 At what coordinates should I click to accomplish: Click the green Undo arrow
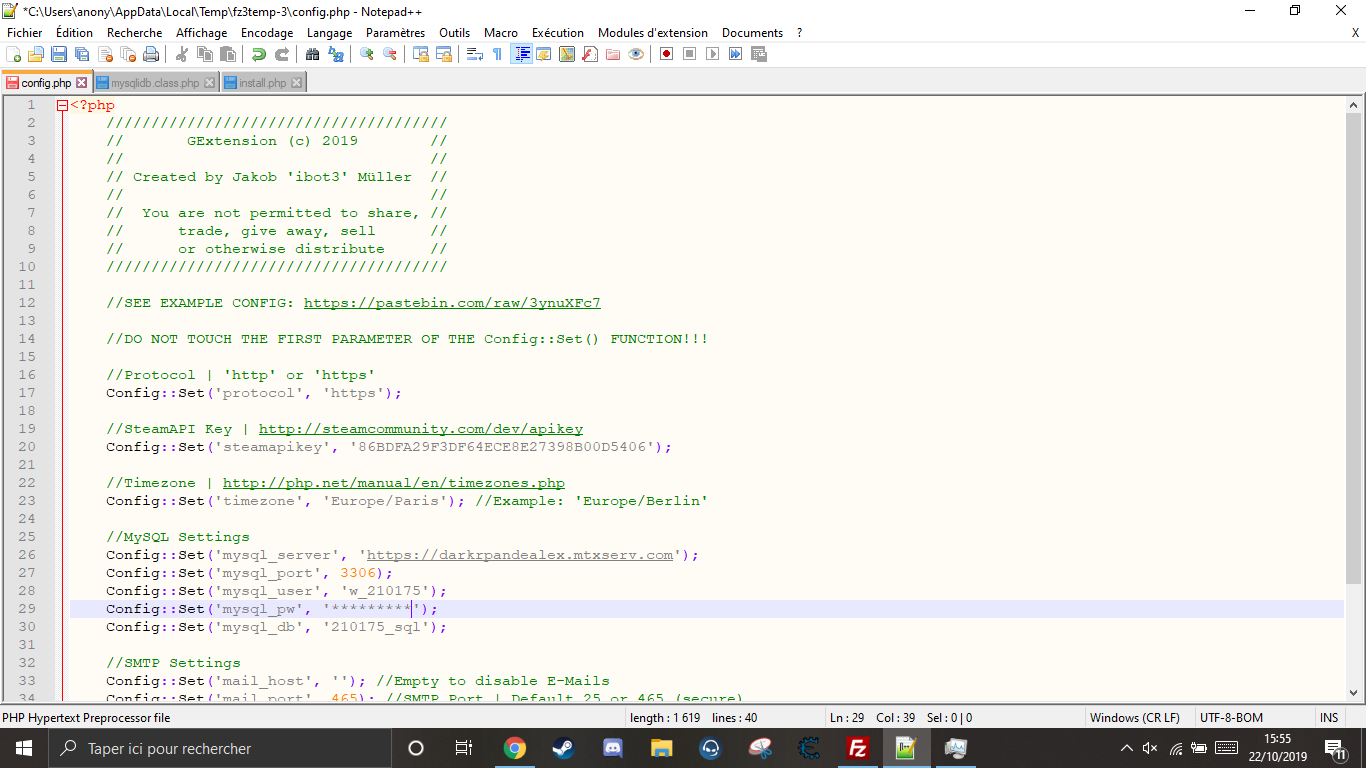[x=259, y=54]
